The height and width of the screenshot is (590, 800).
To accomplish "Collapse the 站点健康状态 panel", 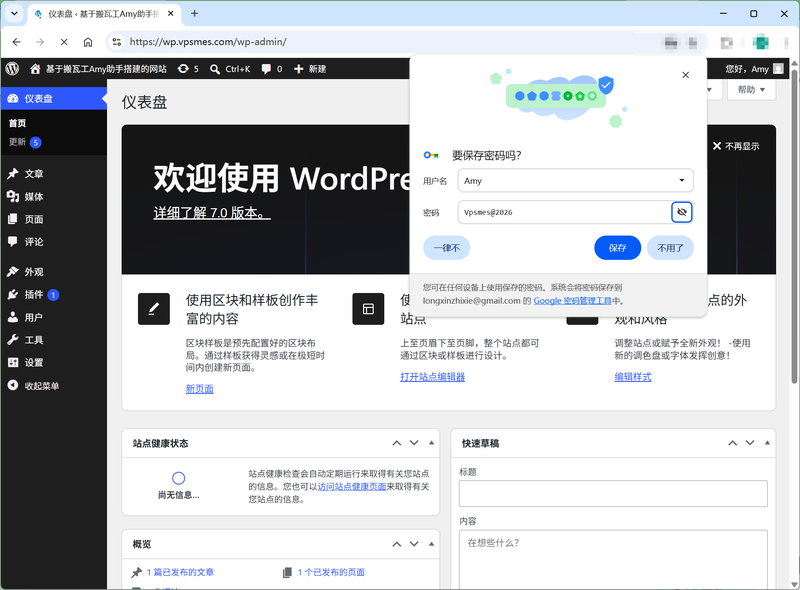I will (431, 443).
